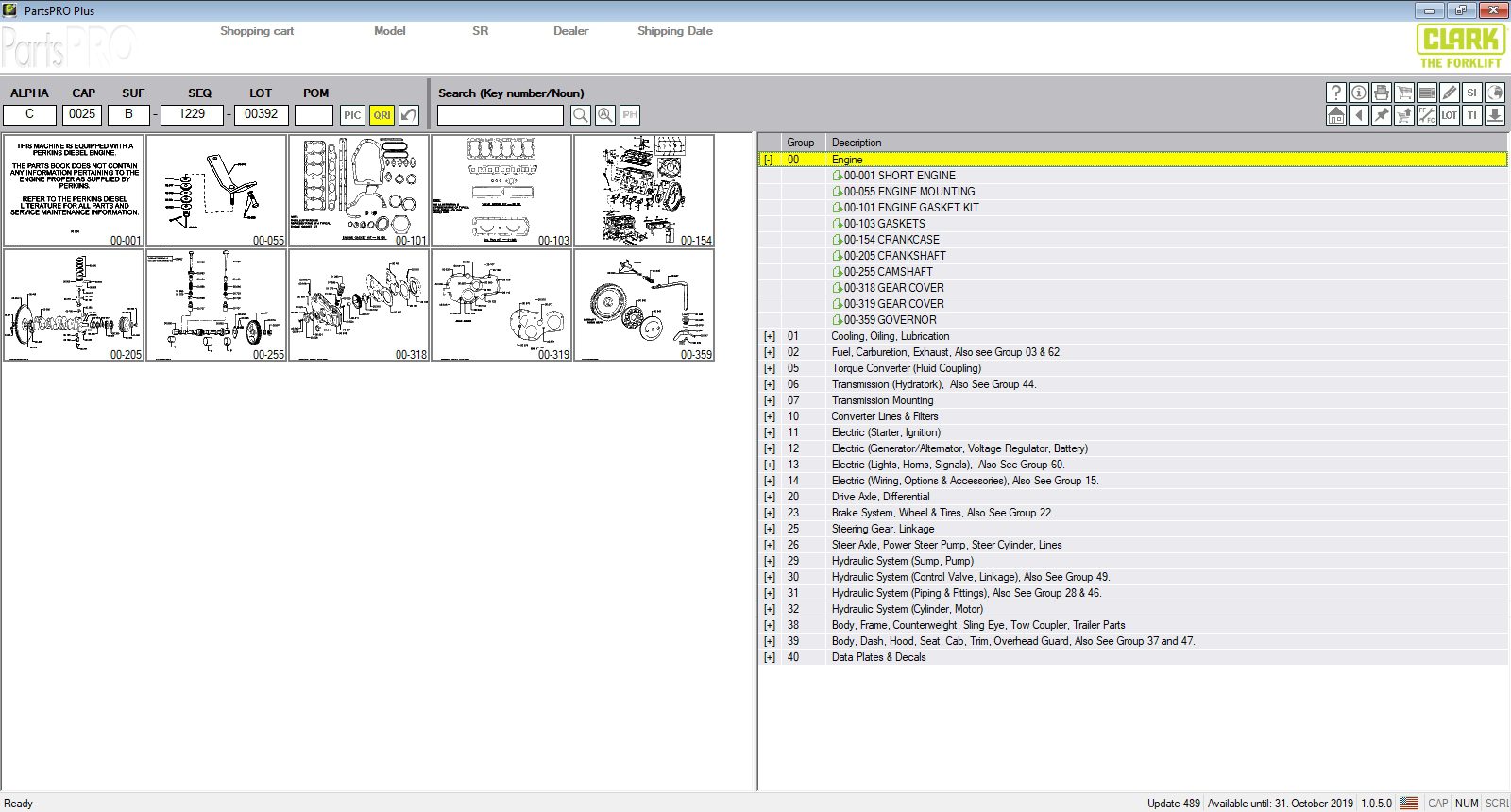Viewport: 1511px width, 812px height.
Task: Expand group 10 Converter Lines & Filters
Action: (770, 416)
